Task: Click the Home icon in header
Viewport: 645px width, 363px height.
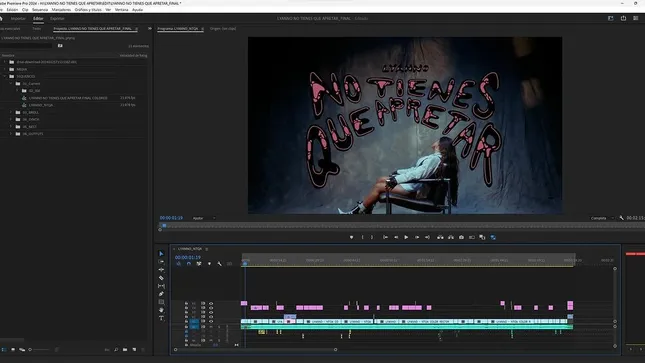Action: [1, 19]
